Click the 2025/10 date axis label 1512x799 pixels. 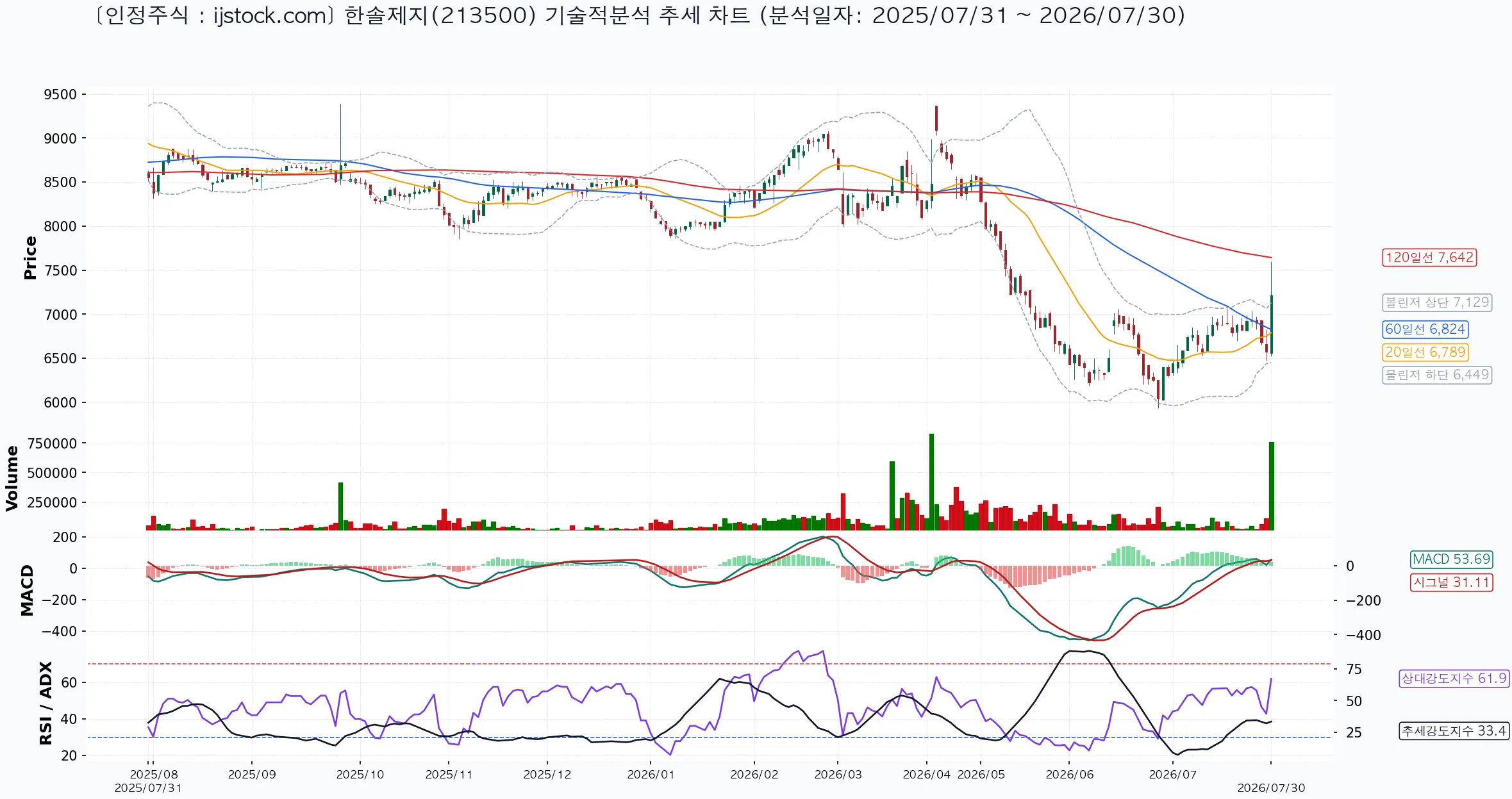[360, 774]
